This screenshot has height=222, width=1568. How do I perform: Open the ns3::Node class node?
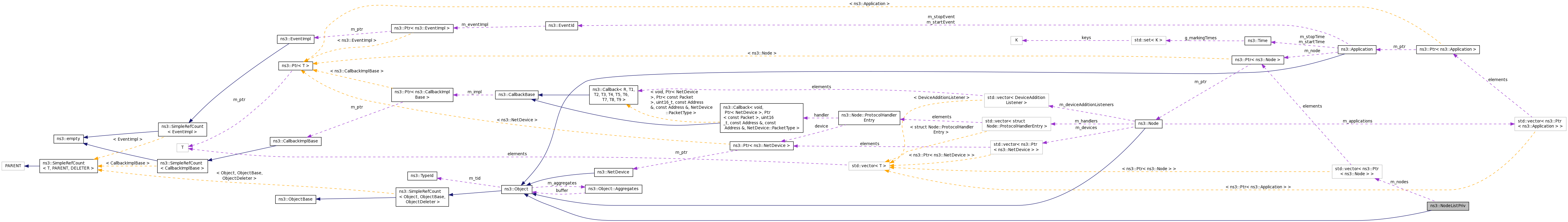click(1148, 124)
